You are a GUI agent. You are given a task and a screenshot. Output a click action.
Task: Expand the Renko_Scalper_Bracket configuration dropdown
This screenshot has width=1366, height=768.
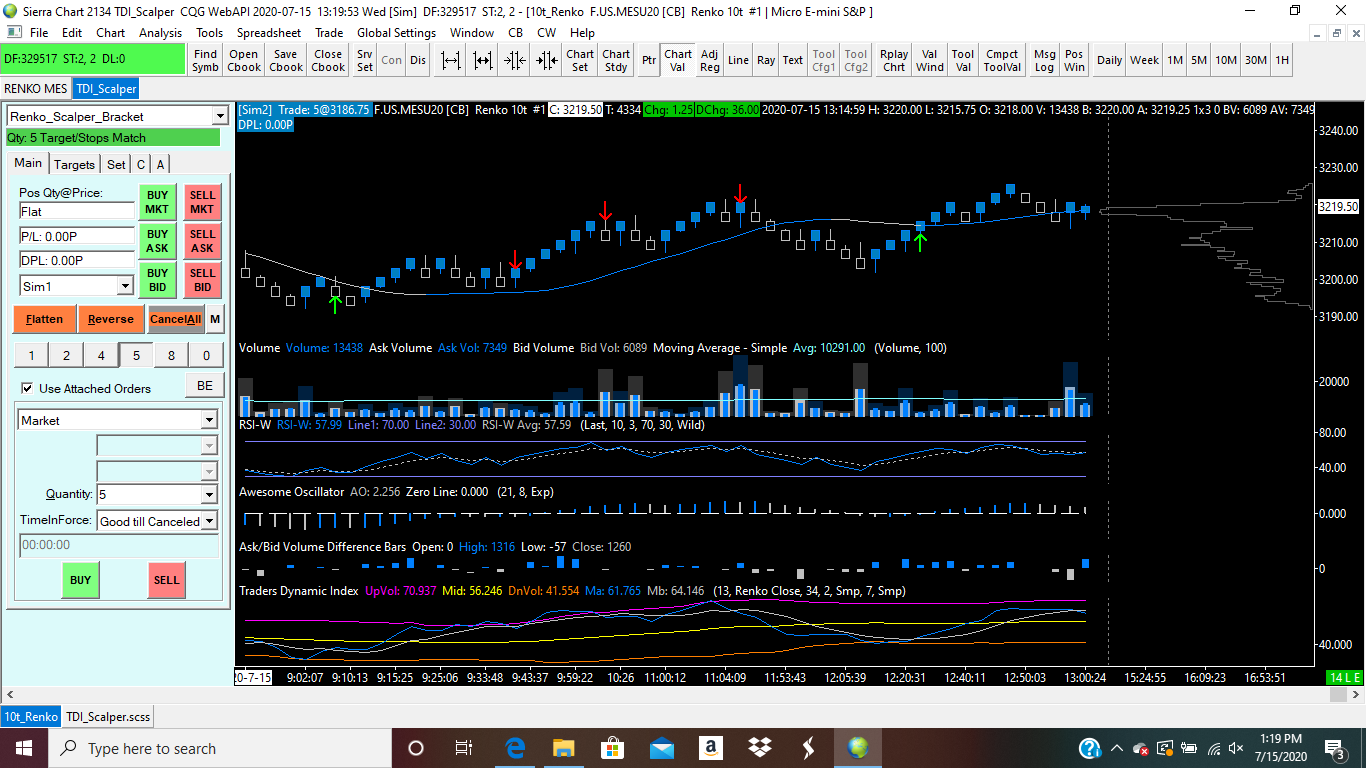click(220, 116)
